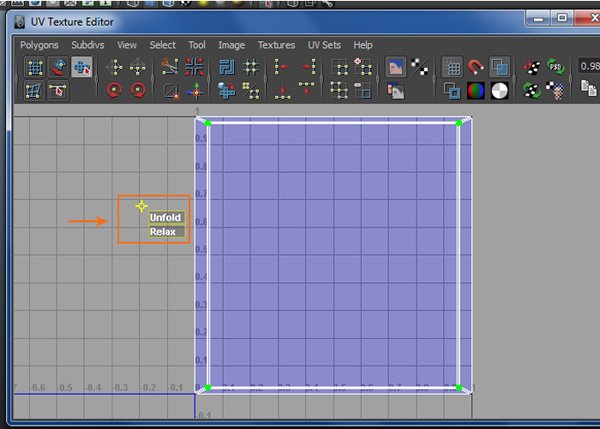Flip selected UVs in U direction
This screenshot has width=600, height=429.
pyautogui.click(x=114, y=68)
